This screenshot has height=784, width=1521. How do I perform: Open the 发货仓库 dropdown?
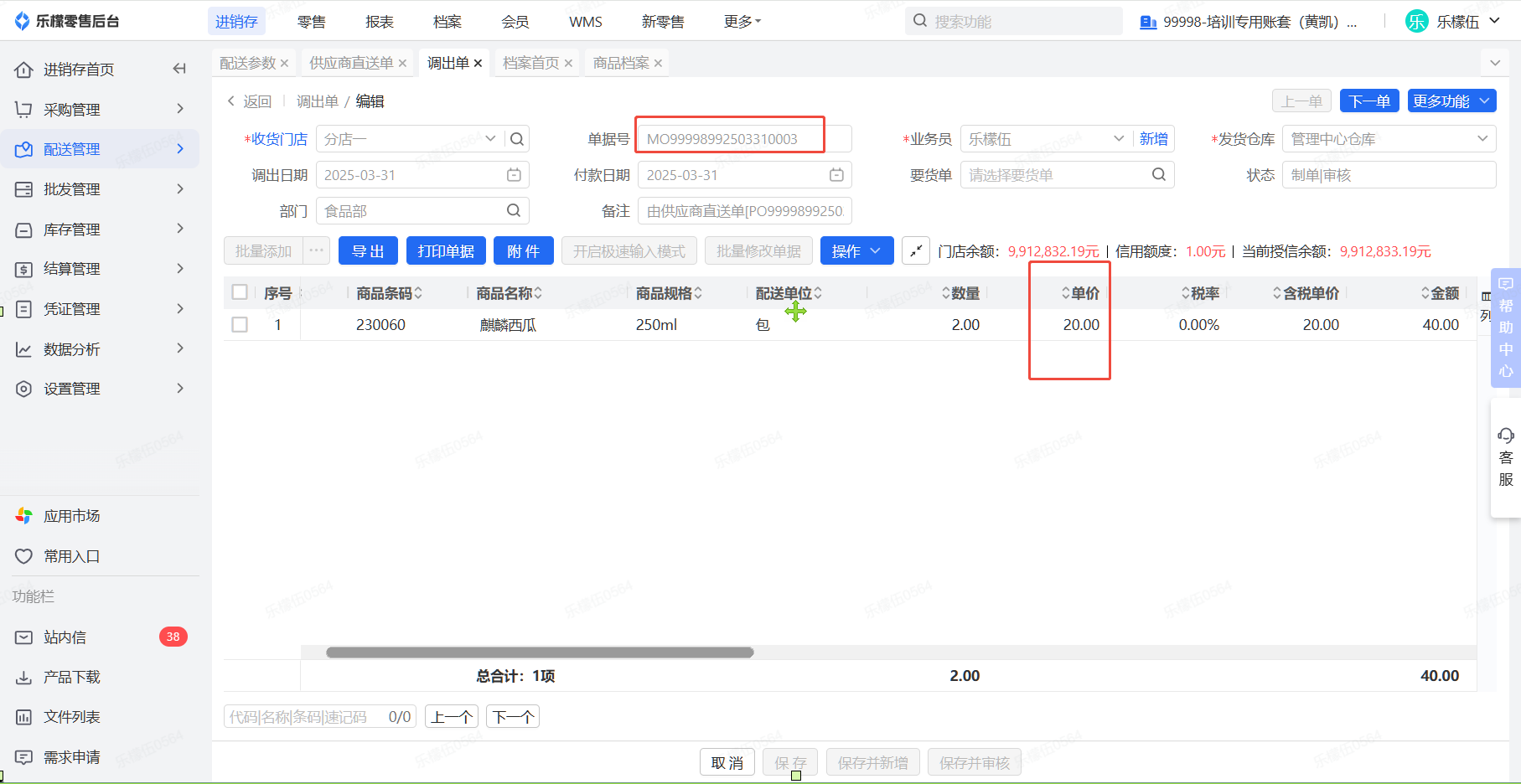(x=1389, y=139)
